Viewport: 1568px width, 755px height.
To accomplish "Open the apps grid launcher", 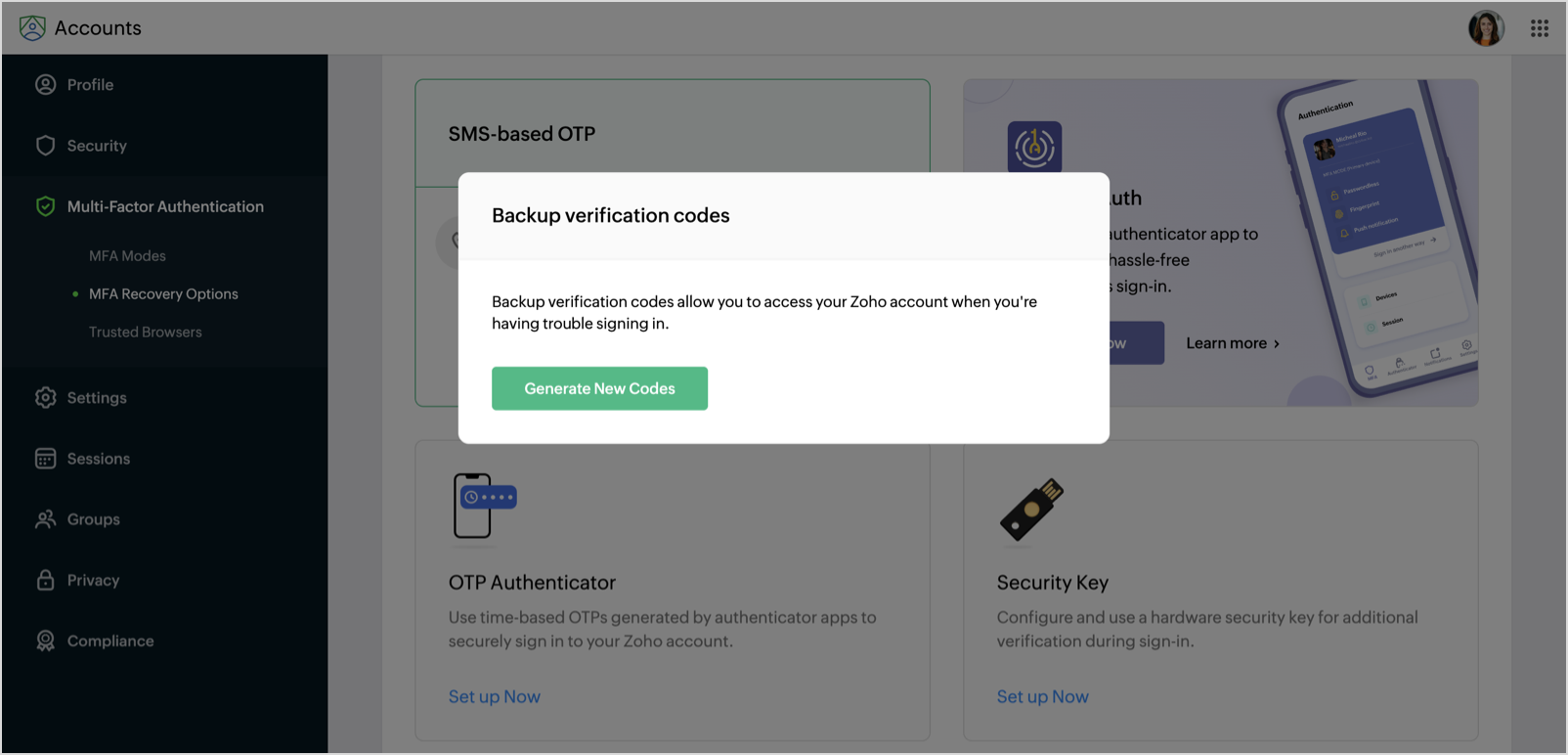I will tap(1540, 28).
